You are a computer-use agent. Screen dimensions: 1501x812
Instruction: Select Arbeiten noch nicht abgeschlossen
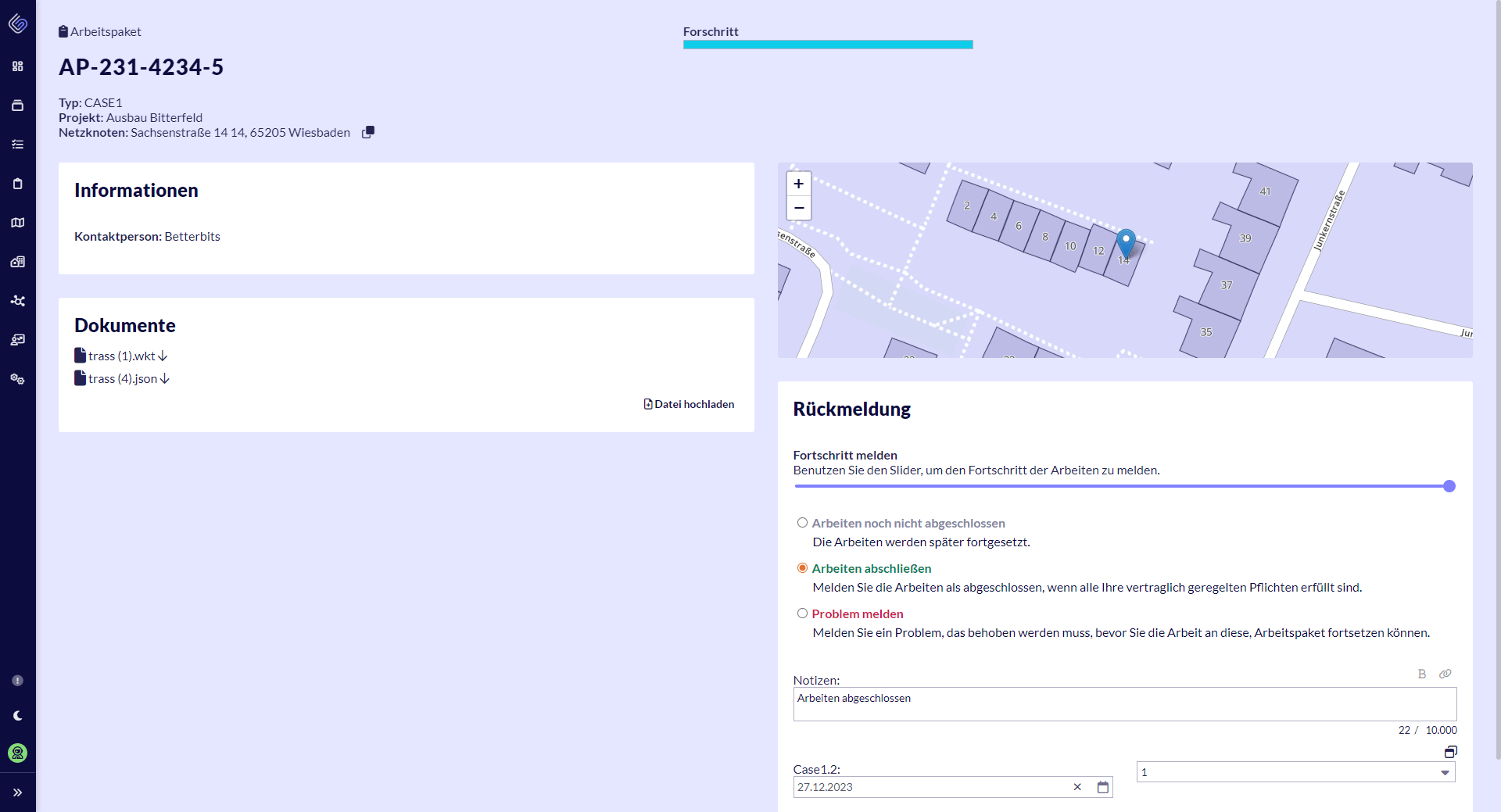tap(802, 522)
